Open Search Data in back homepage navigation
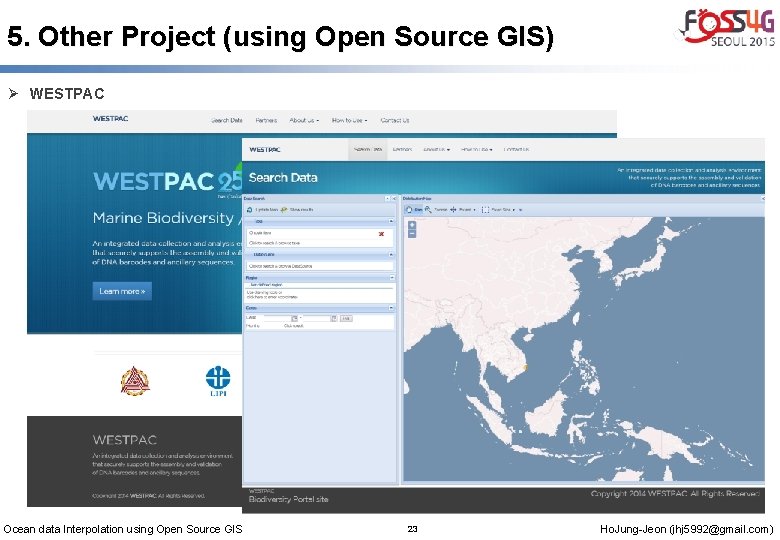This screenshot has width=780, height=540. (227, 120)
